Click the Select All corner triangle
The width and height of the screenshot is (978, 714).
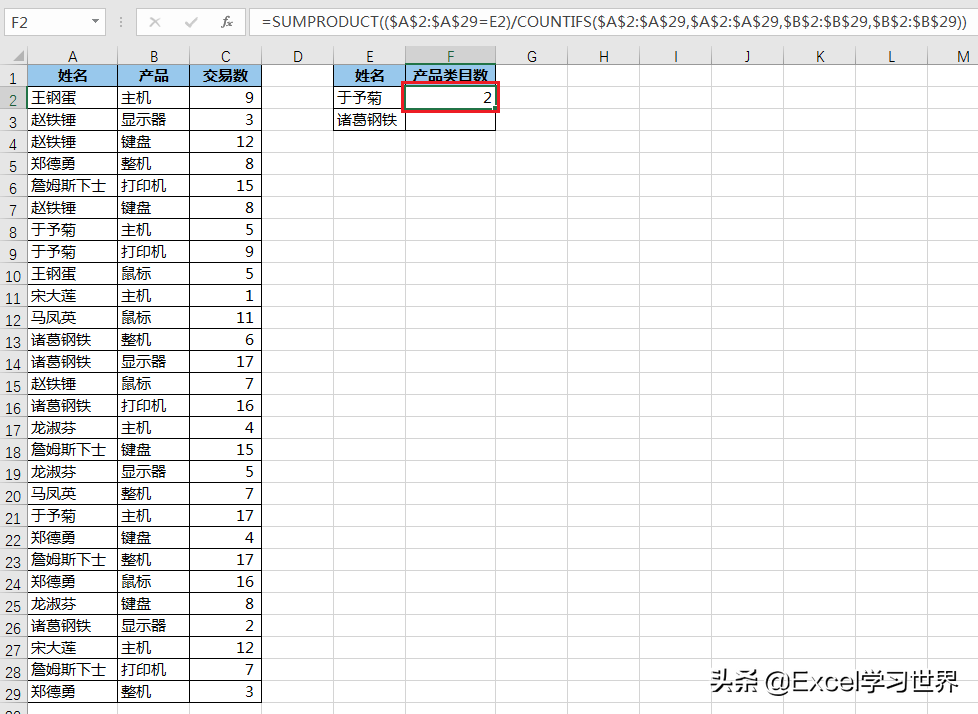pos(19,55)
